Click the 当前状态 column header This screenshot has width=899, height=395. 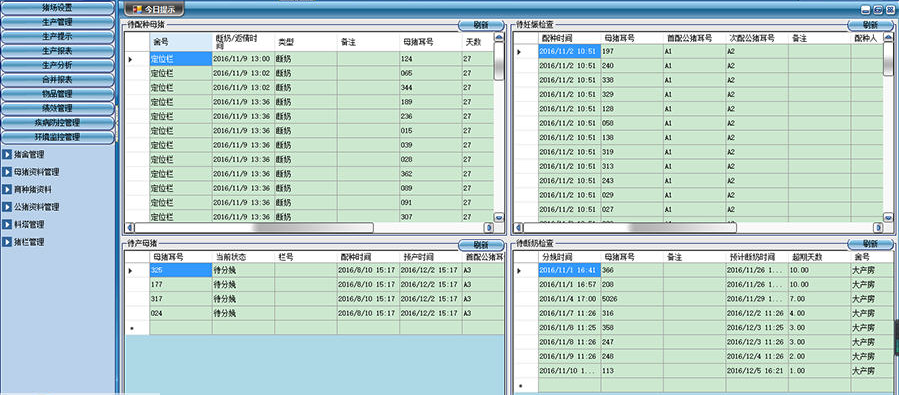coord(243,257)
